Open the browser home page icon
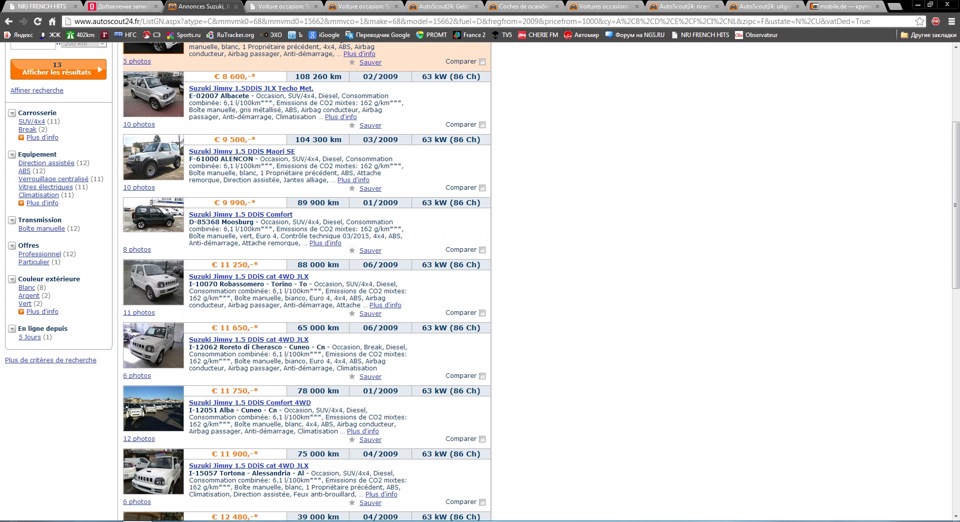Screen dimensions: 960x522 52,21
